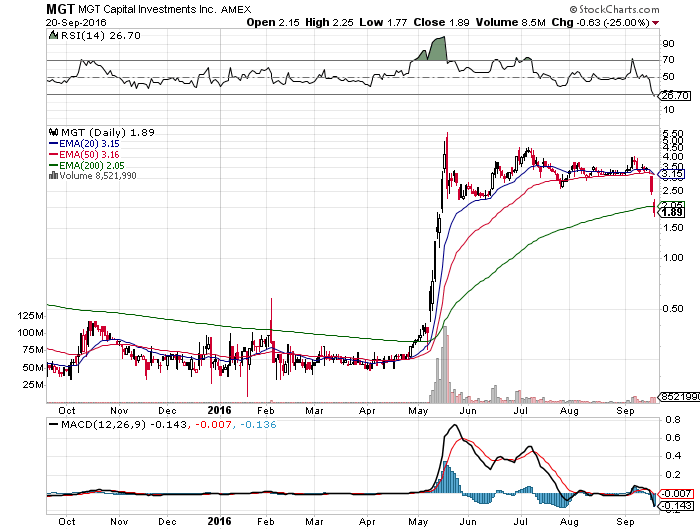Screen dimensions: 700x530
Task: Click the 8521990 volume tag on right axis
Action: pos(679,396)
